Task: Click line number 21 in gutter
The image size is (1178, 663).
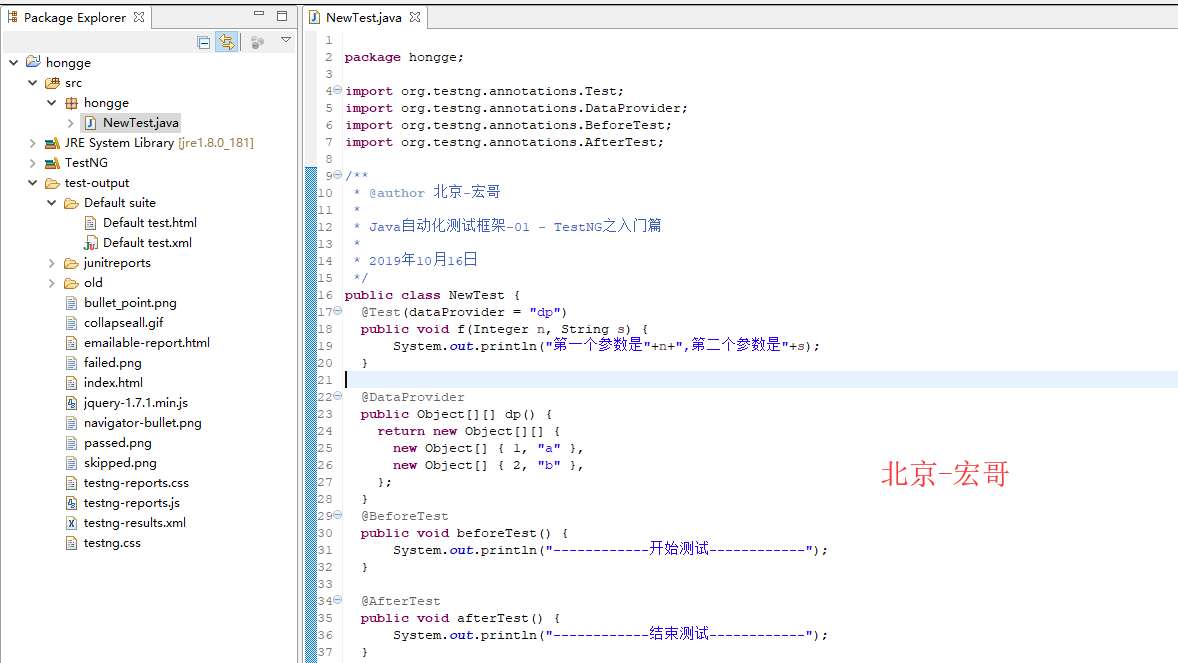Action: coord(325,380)
